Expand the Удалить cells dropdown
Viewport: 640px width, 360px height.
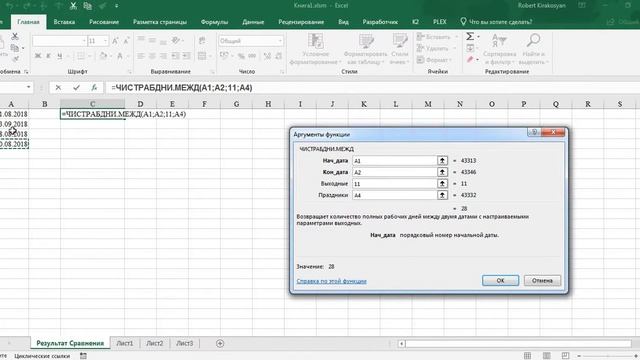(454, 48)
